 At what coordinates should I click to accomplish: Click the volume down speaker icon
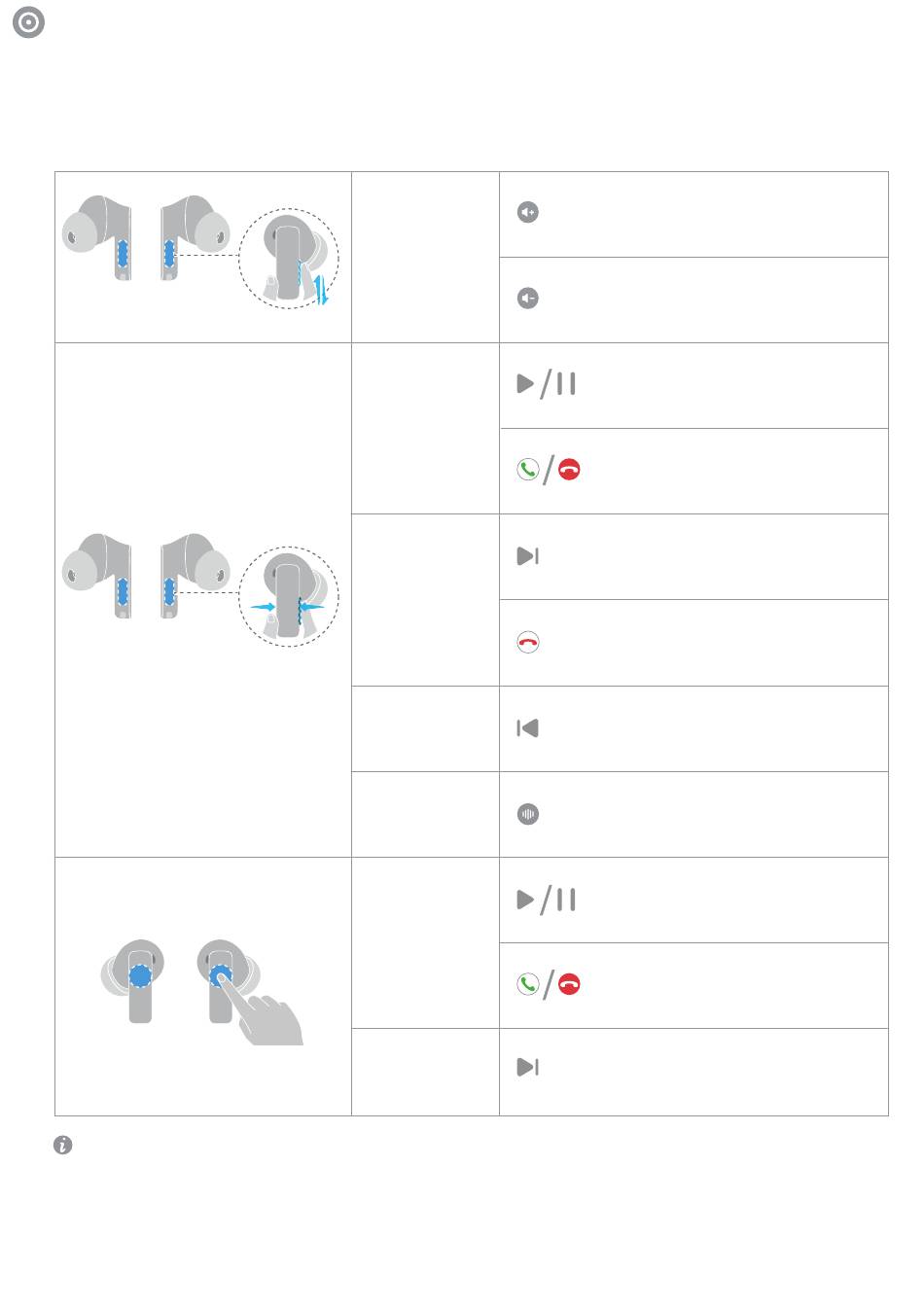coord(528,298)
